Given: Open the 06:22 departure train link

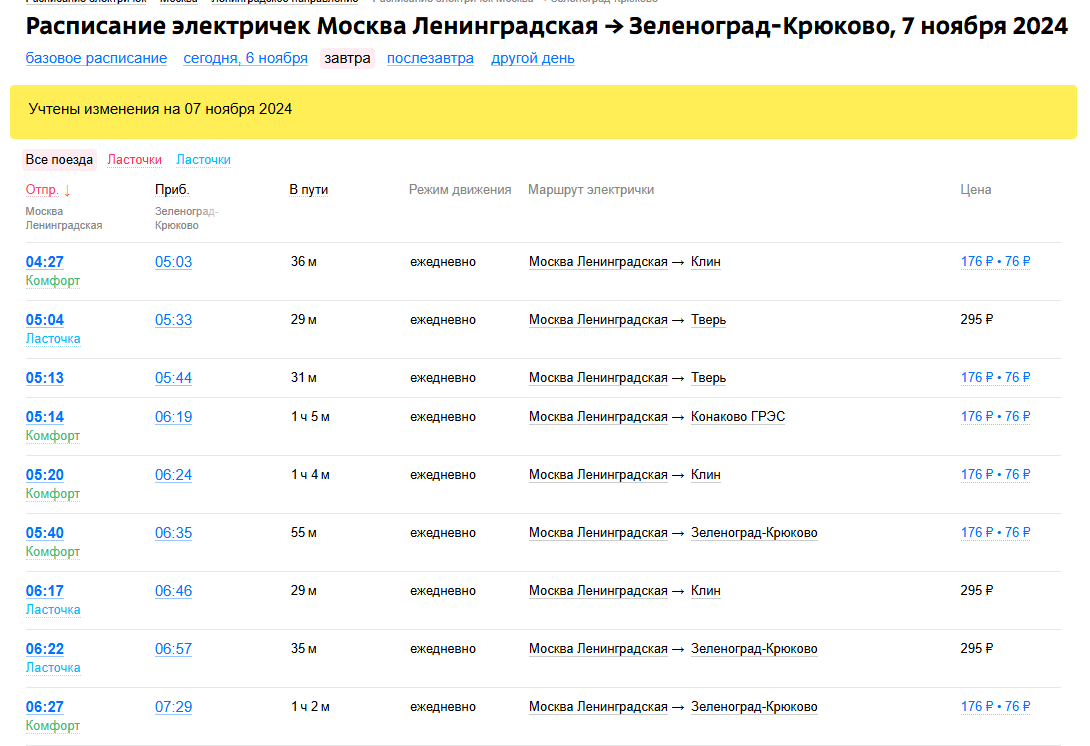Looking at the screenshot, I should (x=44, y=649).
